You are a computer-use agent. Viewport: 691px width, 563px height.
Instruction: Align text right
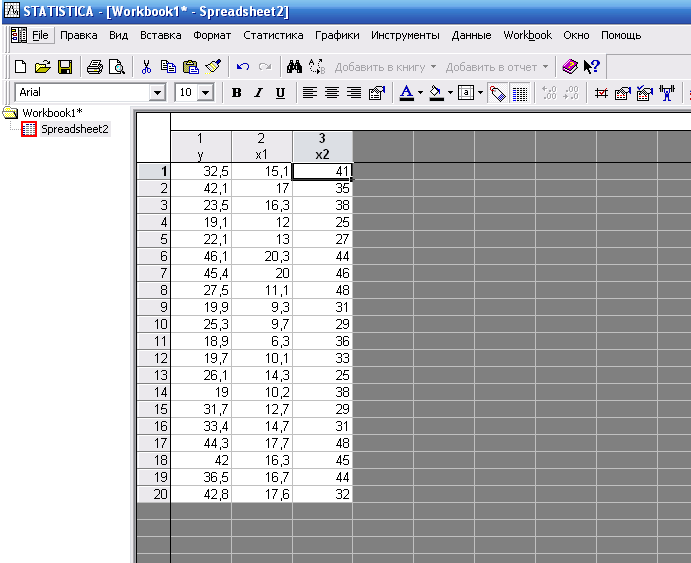pos(354,93)
